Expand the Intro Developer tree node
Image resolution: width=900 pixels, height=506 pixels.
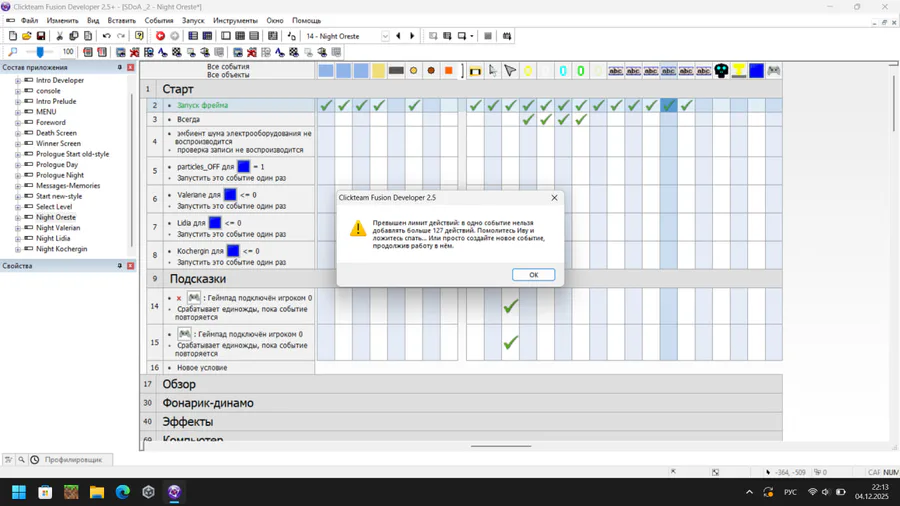coord(18,81)
